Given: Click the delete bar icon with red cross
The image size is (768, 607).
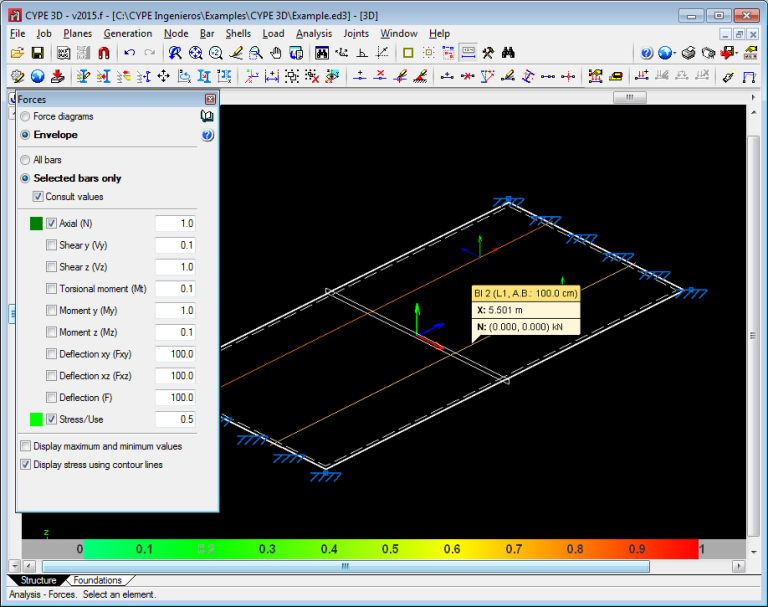Looking at the screenshot, I should click(x=468, y=76).
